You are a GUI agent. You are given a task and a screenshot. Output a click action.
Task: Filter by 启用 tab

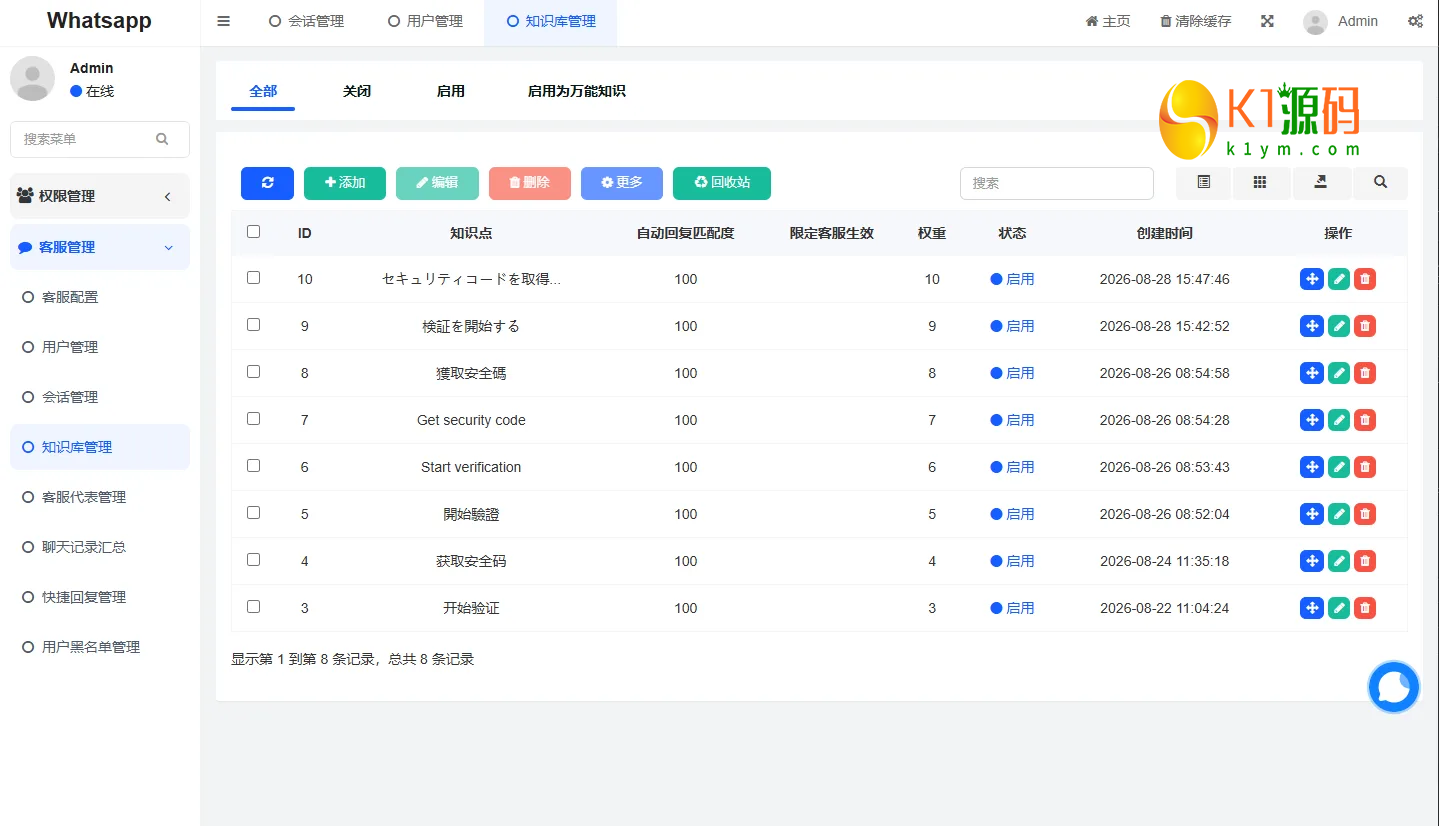pyautogui.click(x=451, y=91)
